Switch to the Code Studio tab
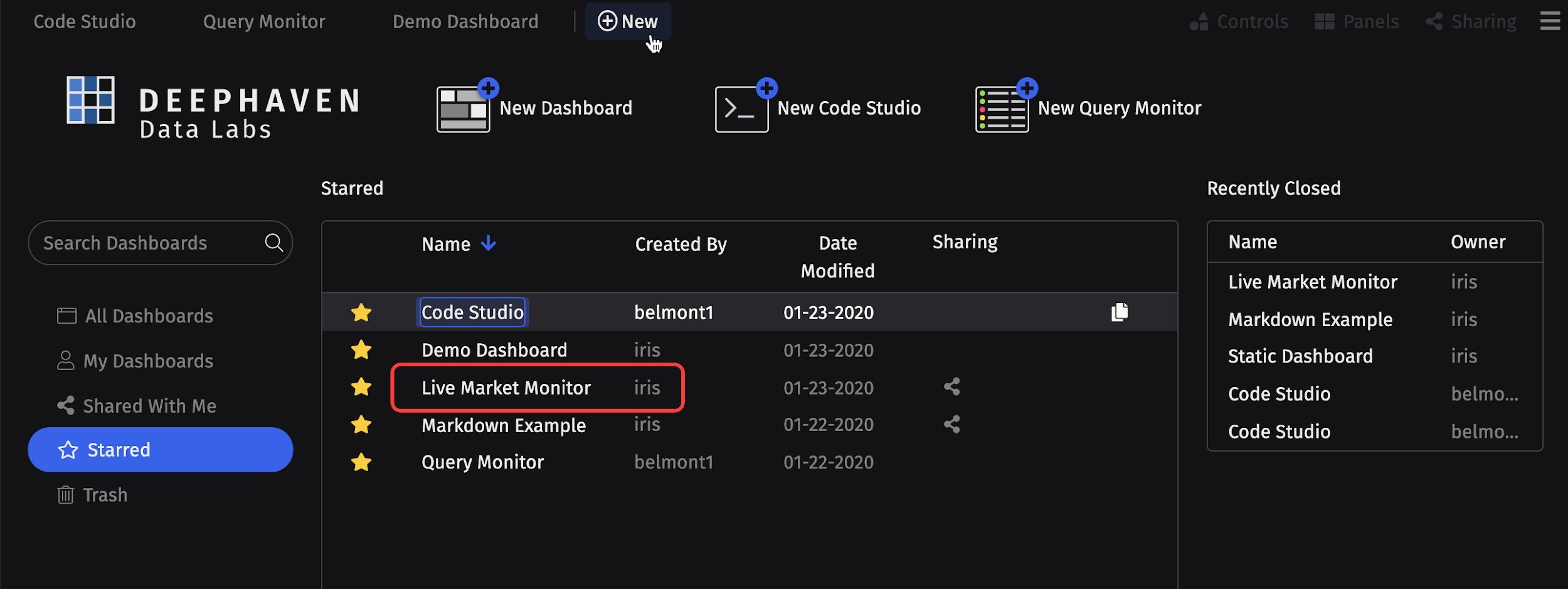 pos(85,22)
